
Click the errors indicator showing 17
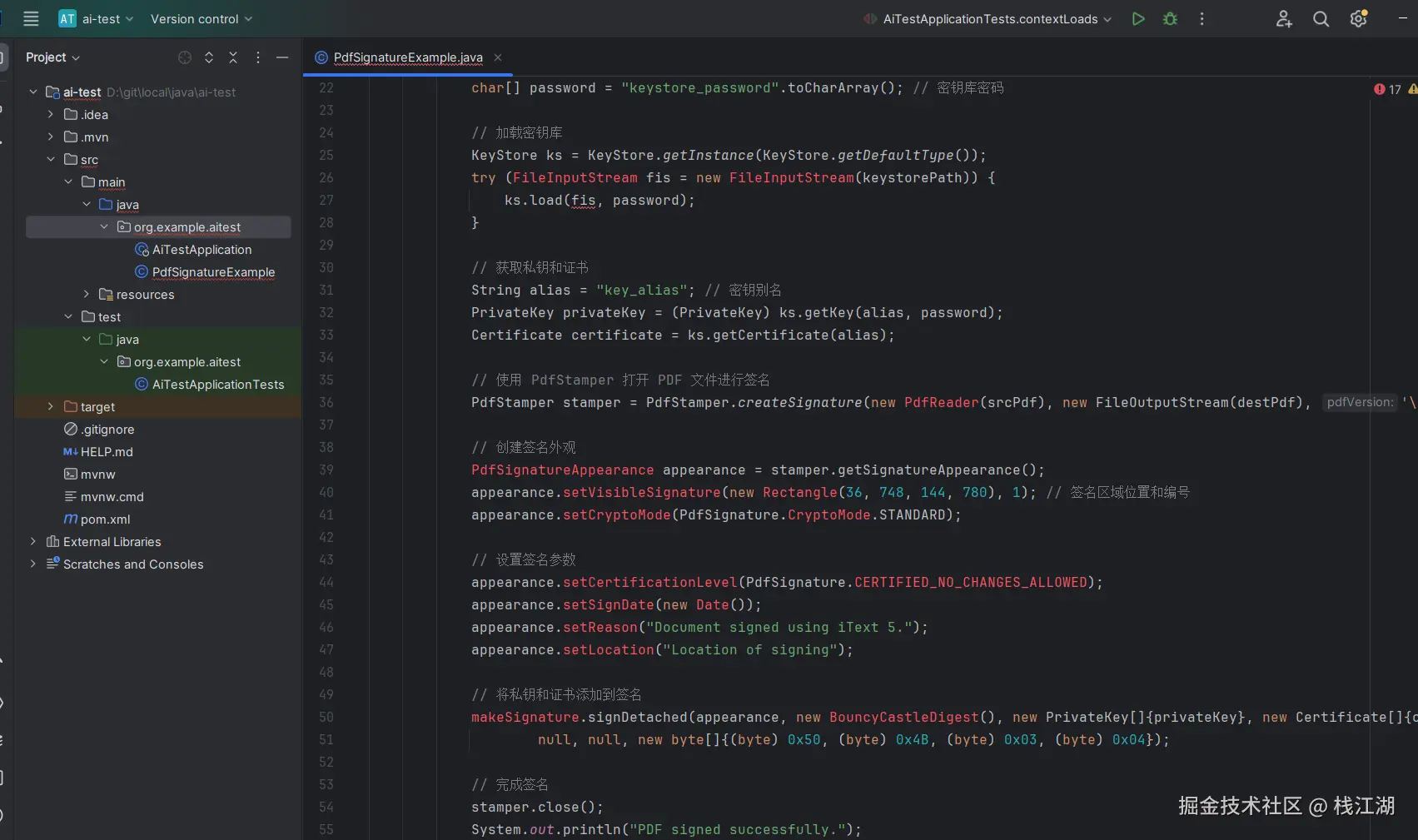point(1388,89)
